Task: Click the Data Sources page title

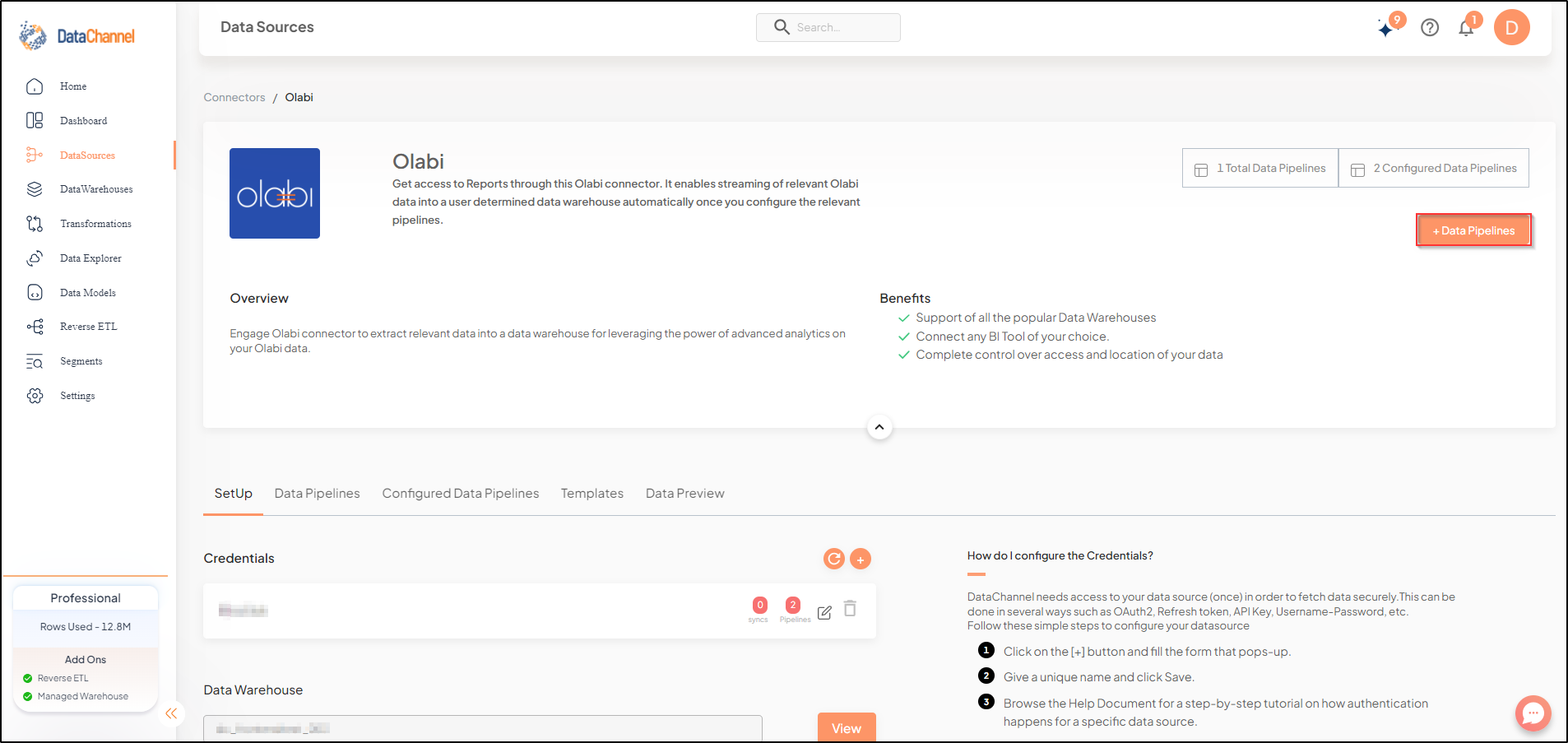Action: click(x=267, y=27)
